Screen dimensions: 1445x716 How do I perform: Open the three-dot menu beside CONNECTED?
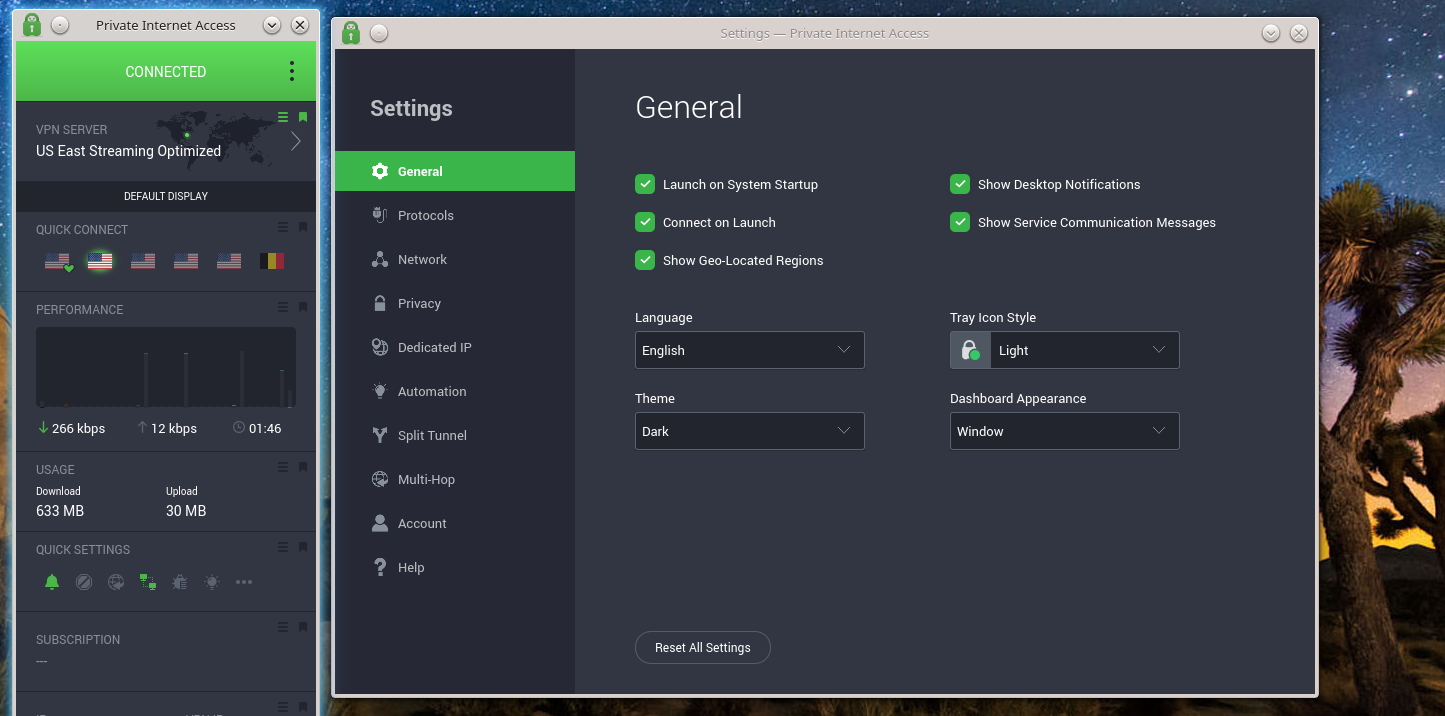pos(292,71)
